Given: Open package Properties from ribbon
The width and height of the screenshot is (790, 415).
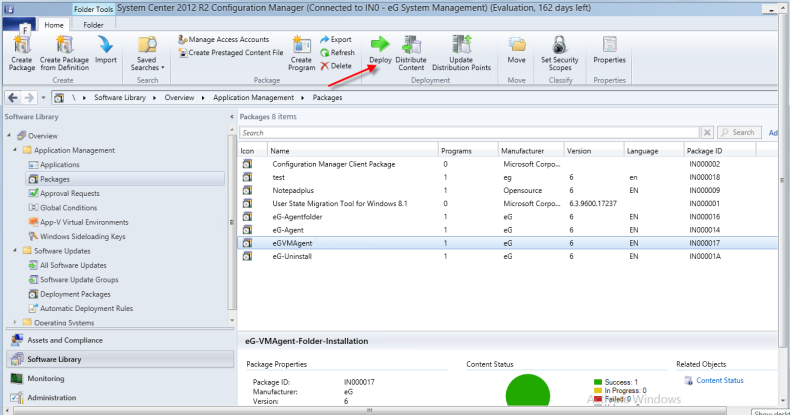Looking at the screenshot, I should click(x=609, y=49).
